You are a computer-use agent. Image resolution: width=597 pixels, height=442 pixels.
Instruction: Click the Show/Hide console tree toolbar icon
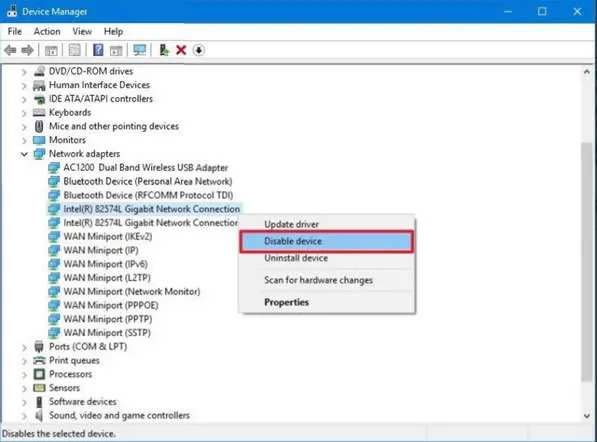51,50
